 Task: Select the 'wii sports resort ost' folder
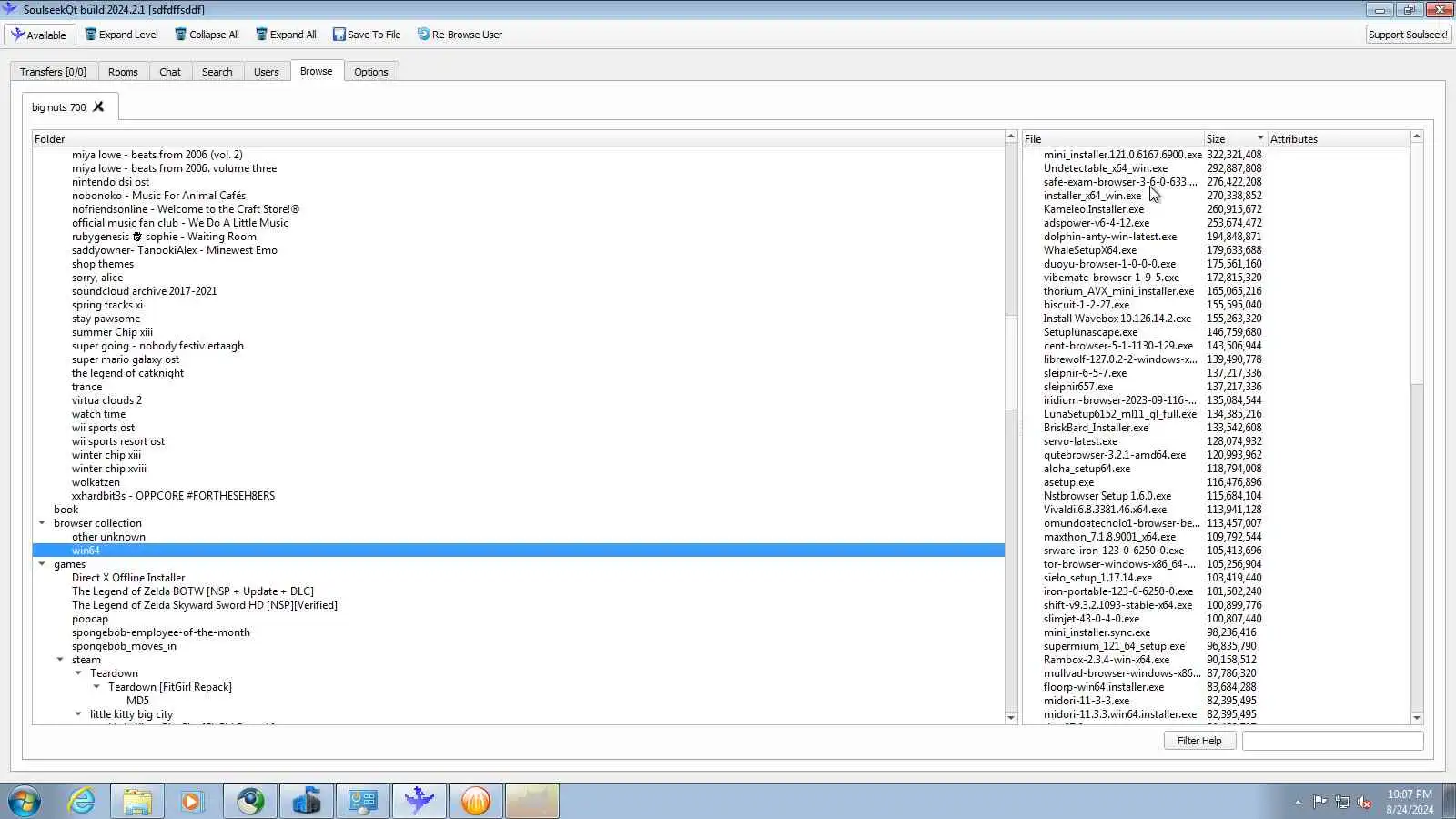pyautogui.click(x=118, y=441)
